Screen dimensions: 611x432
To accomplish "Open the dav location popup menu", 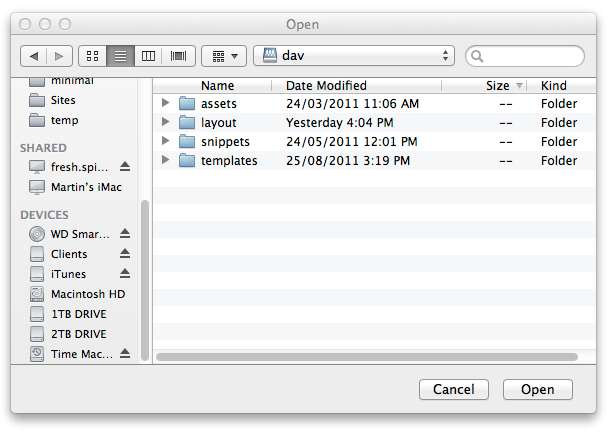I will [354, 56].
